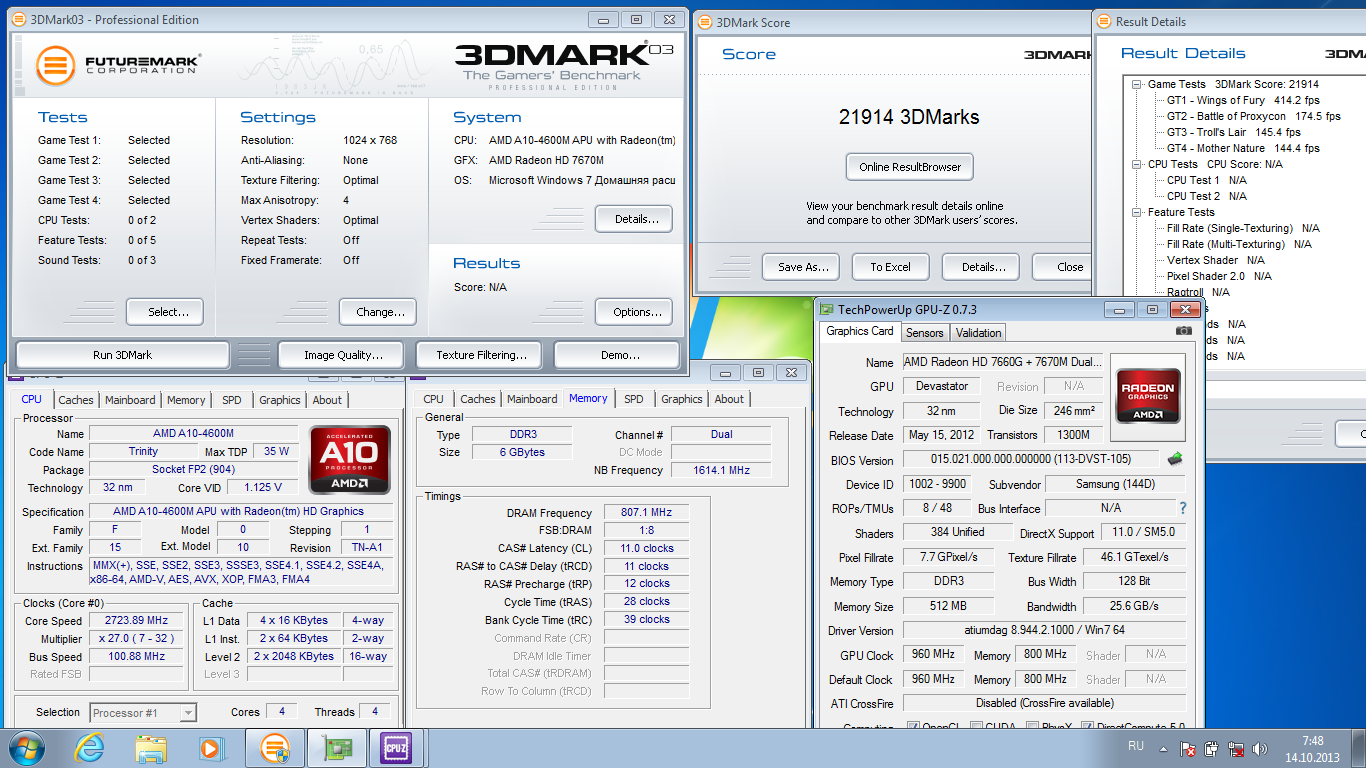Open the Sensors tab in GPU-Z

click(x=925, y=333)
